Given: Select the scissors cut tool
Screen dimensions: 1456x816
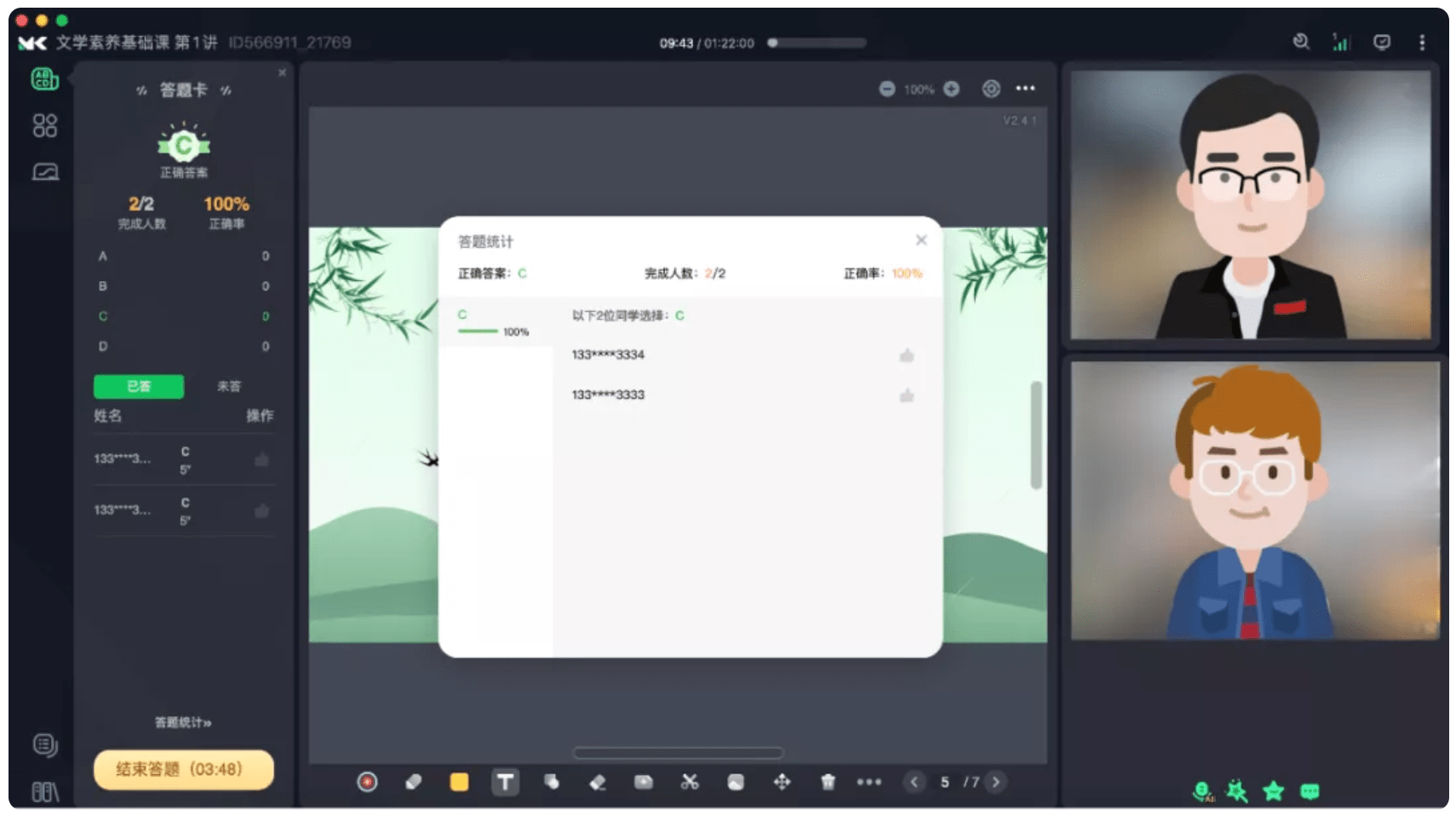Looking at the screenshot, I should click(690, 782).
